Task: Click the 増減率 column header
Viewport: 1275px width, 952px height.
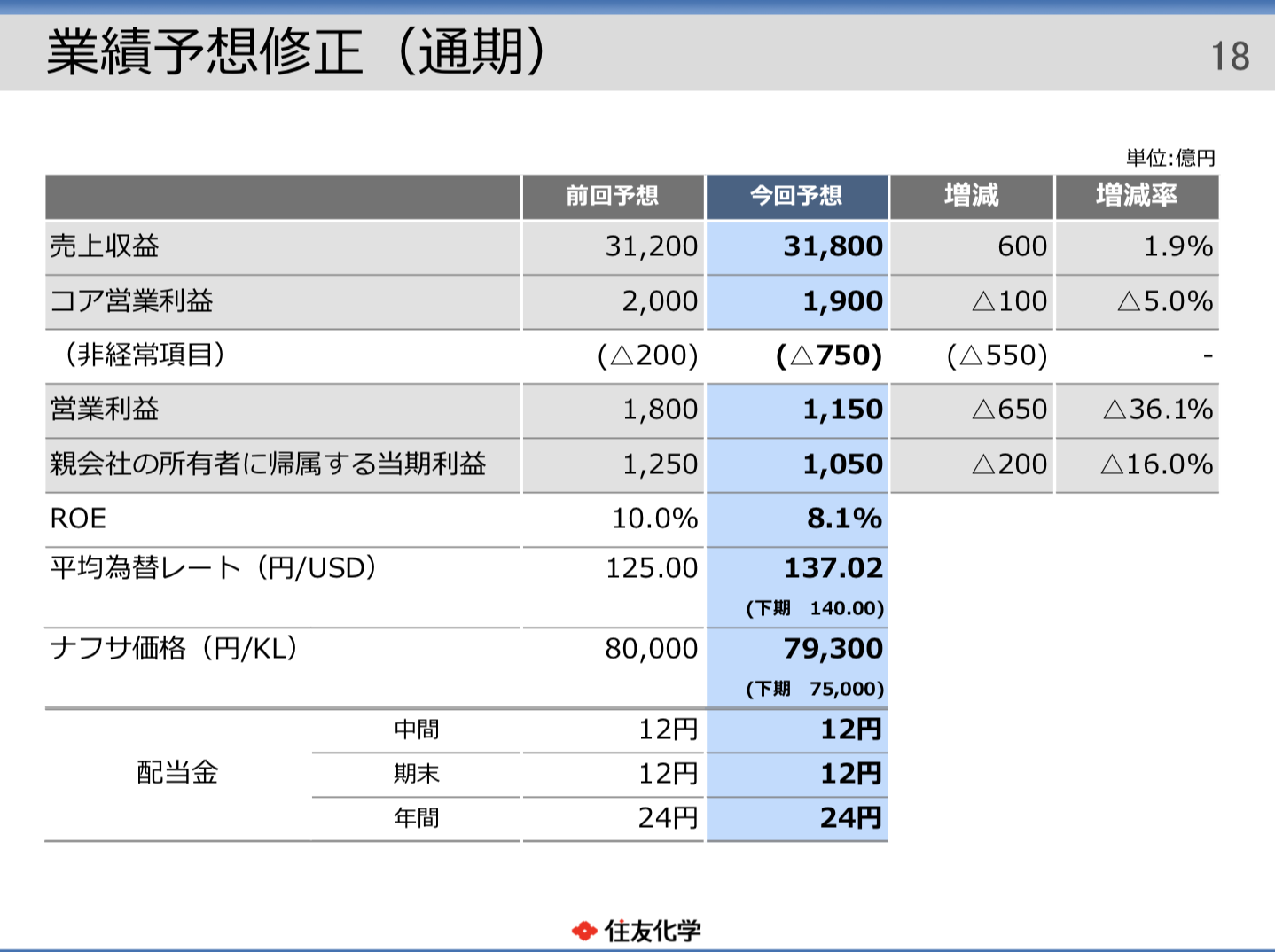Action: [1137, 196]
